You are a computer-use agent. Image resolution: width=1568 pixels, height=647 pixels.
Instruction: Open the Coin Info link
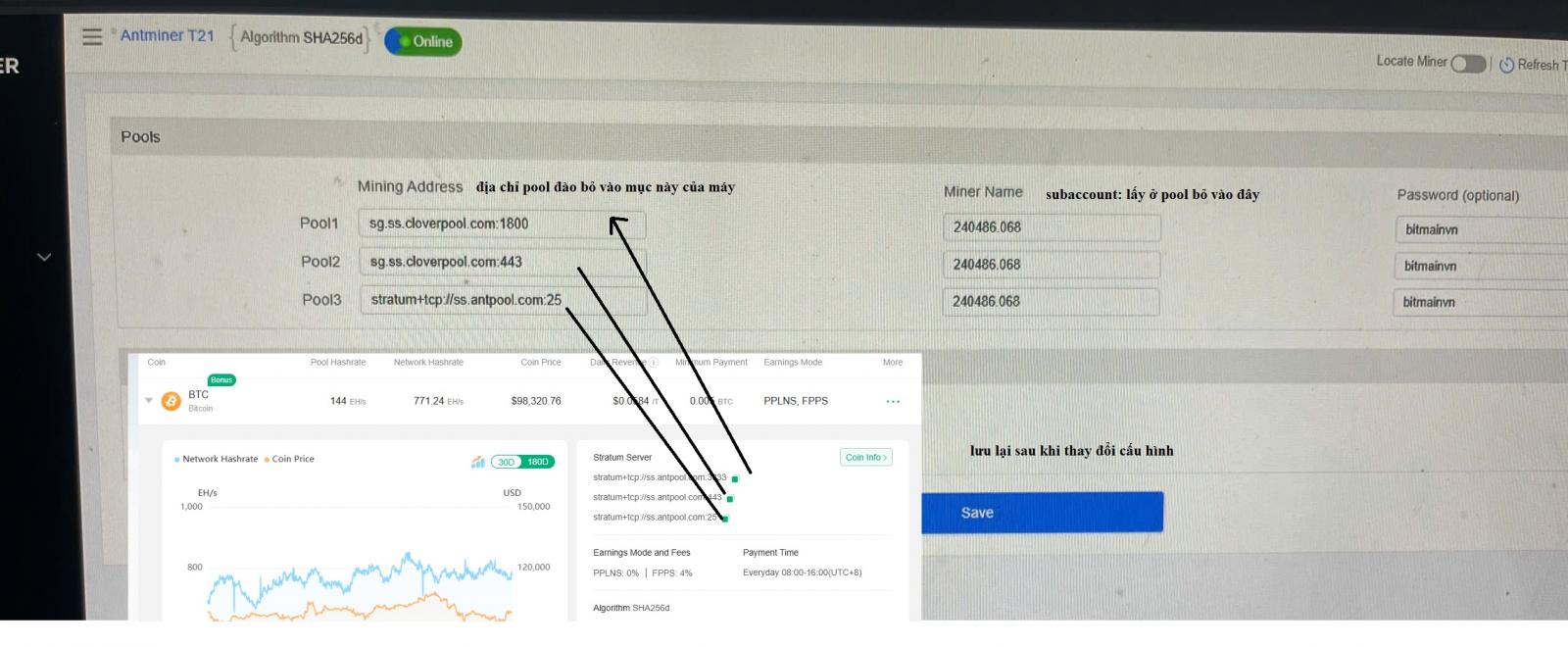point(866,458)
